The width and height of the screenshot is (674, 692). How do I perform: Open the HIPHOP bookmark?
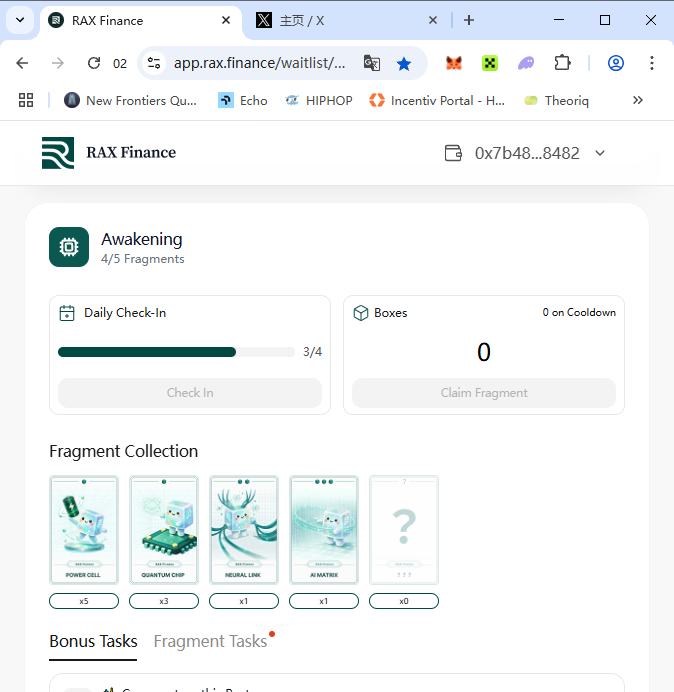click(x=319, y=101)
